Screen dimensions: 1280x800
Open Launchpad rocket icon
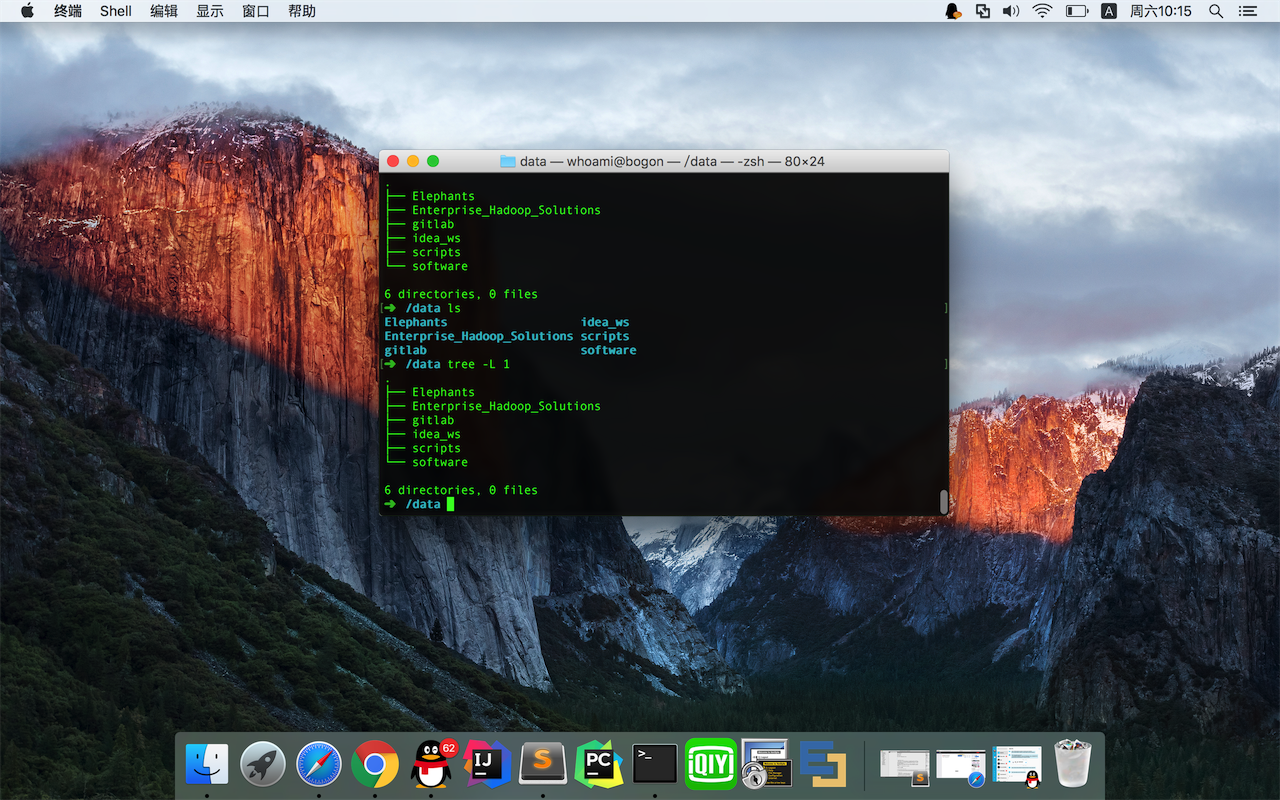(263, 765)
